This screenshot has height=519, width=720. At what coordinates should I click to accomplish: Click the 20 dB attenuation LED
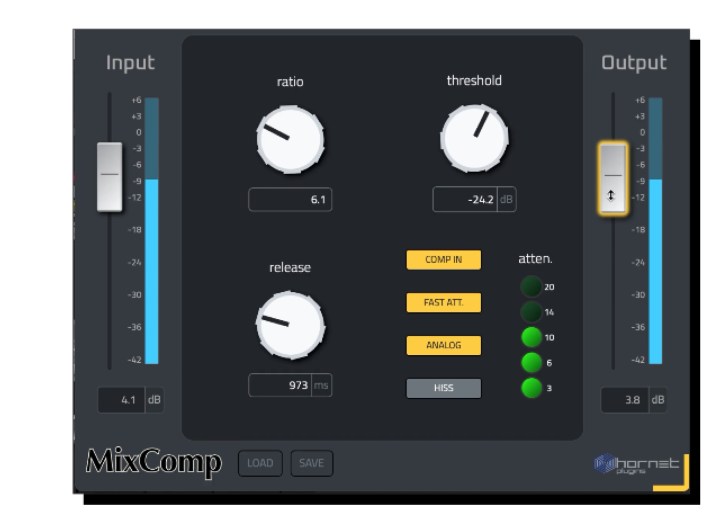(x=531, y=287)
